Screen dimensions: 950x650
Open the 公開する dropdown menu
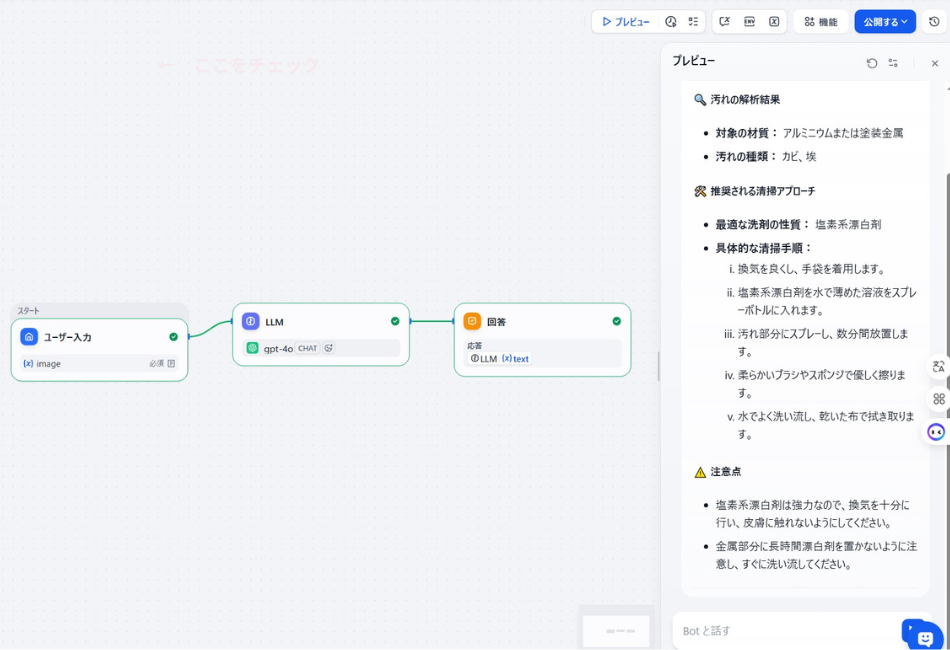[x=884, y=21]
